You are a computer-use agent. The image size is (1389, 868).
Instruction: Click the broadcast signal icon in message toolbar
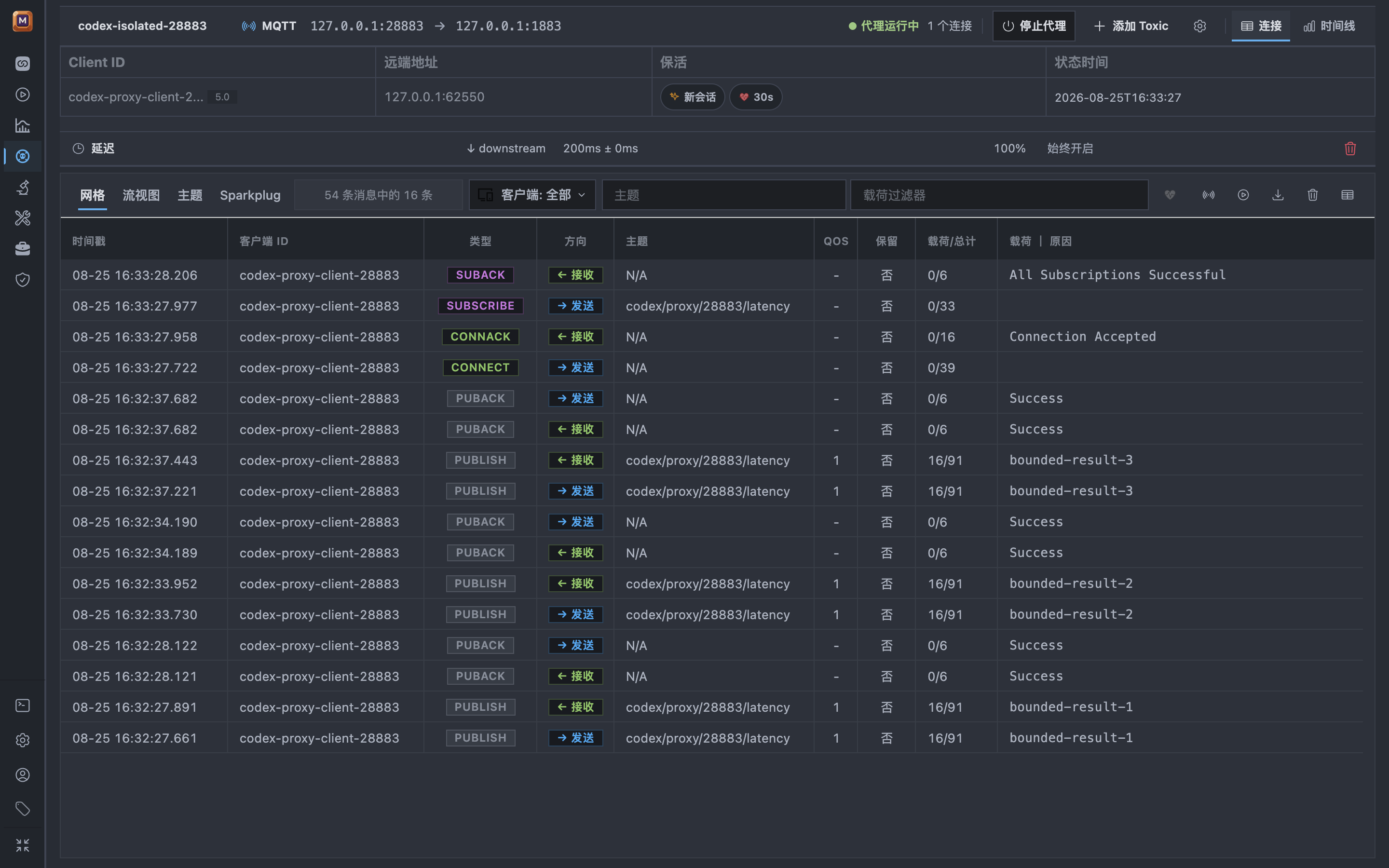pyautogui.click(x=1208, y=195)
